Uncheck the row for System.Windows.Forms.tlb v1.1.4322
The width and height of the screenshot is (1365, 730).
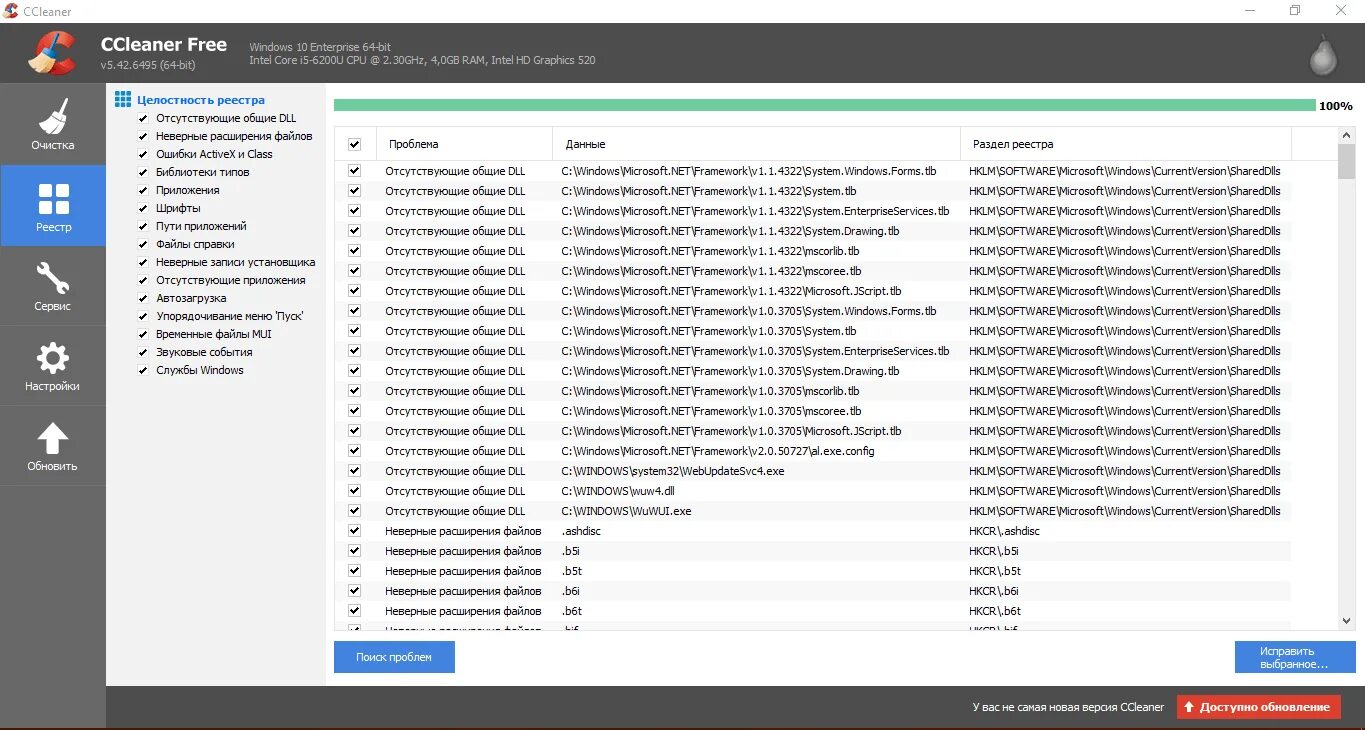(354, 171)
